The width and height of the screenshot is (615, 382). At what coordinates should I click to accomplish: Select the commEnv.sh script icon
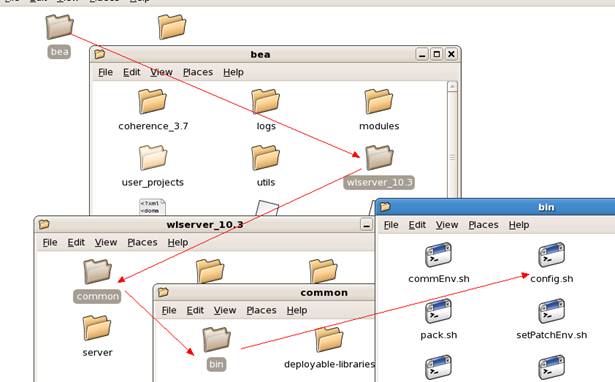(x=439, y=255)
